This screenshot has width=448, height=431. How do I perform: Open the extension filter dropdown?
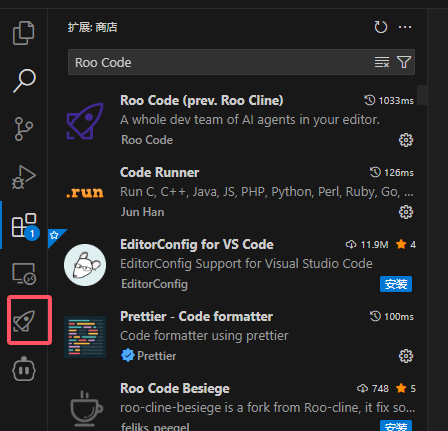[404, 62]
